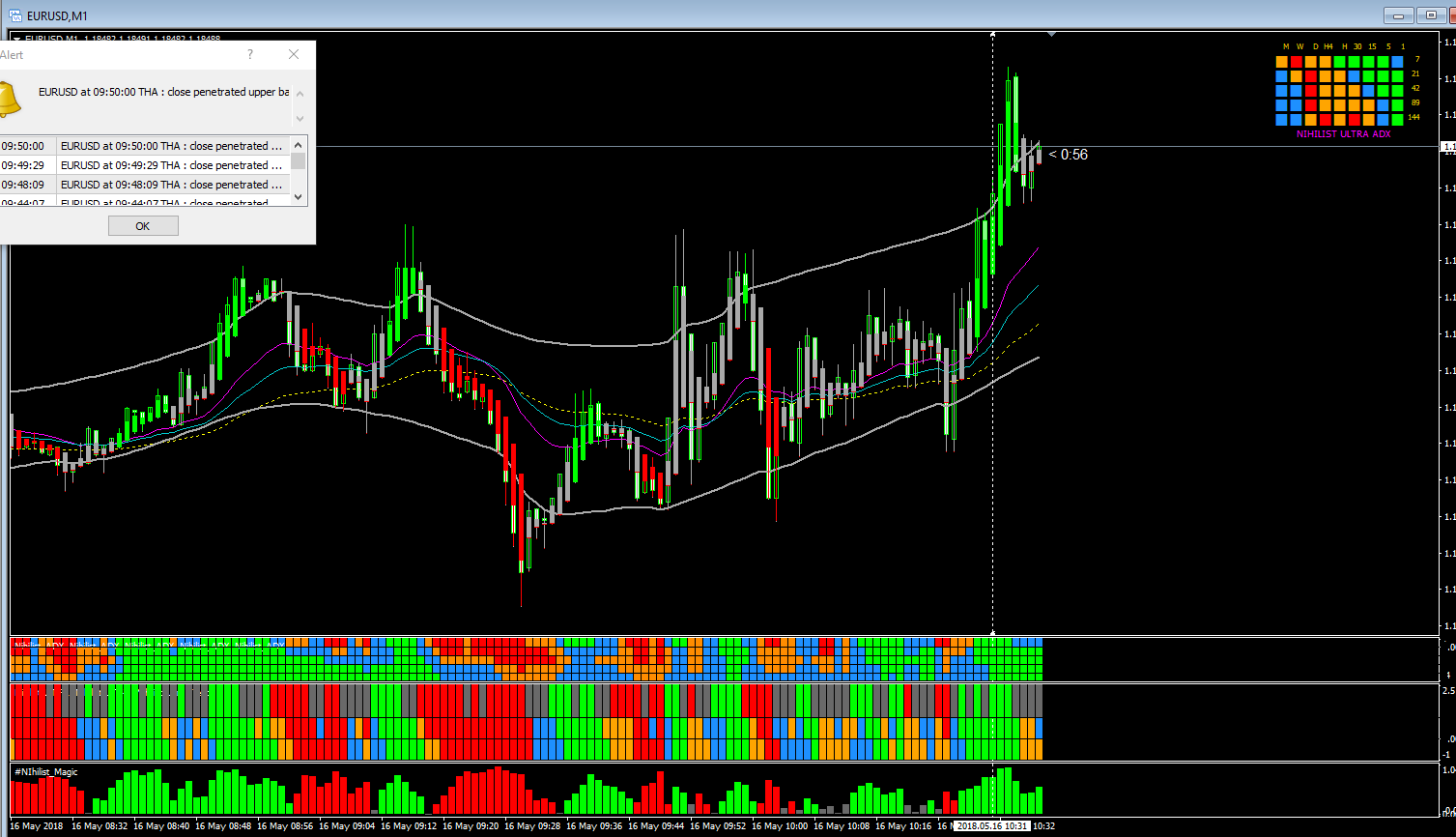Click the alert message scroll-down arrow

pyautogui.click(x=299, y=117)
